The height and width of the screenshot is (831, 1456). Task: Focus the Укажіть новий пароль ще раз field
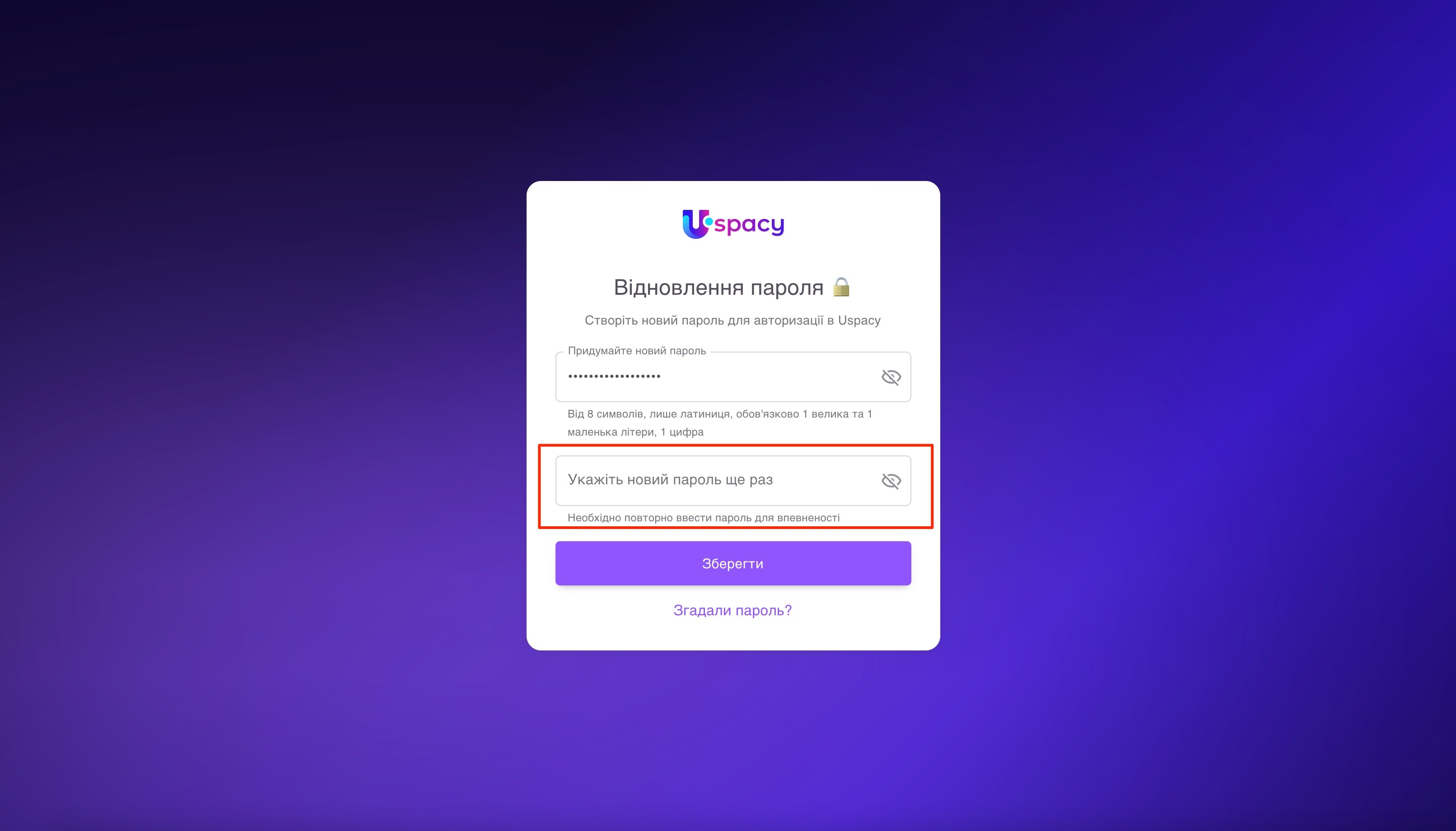coord(733,481)
